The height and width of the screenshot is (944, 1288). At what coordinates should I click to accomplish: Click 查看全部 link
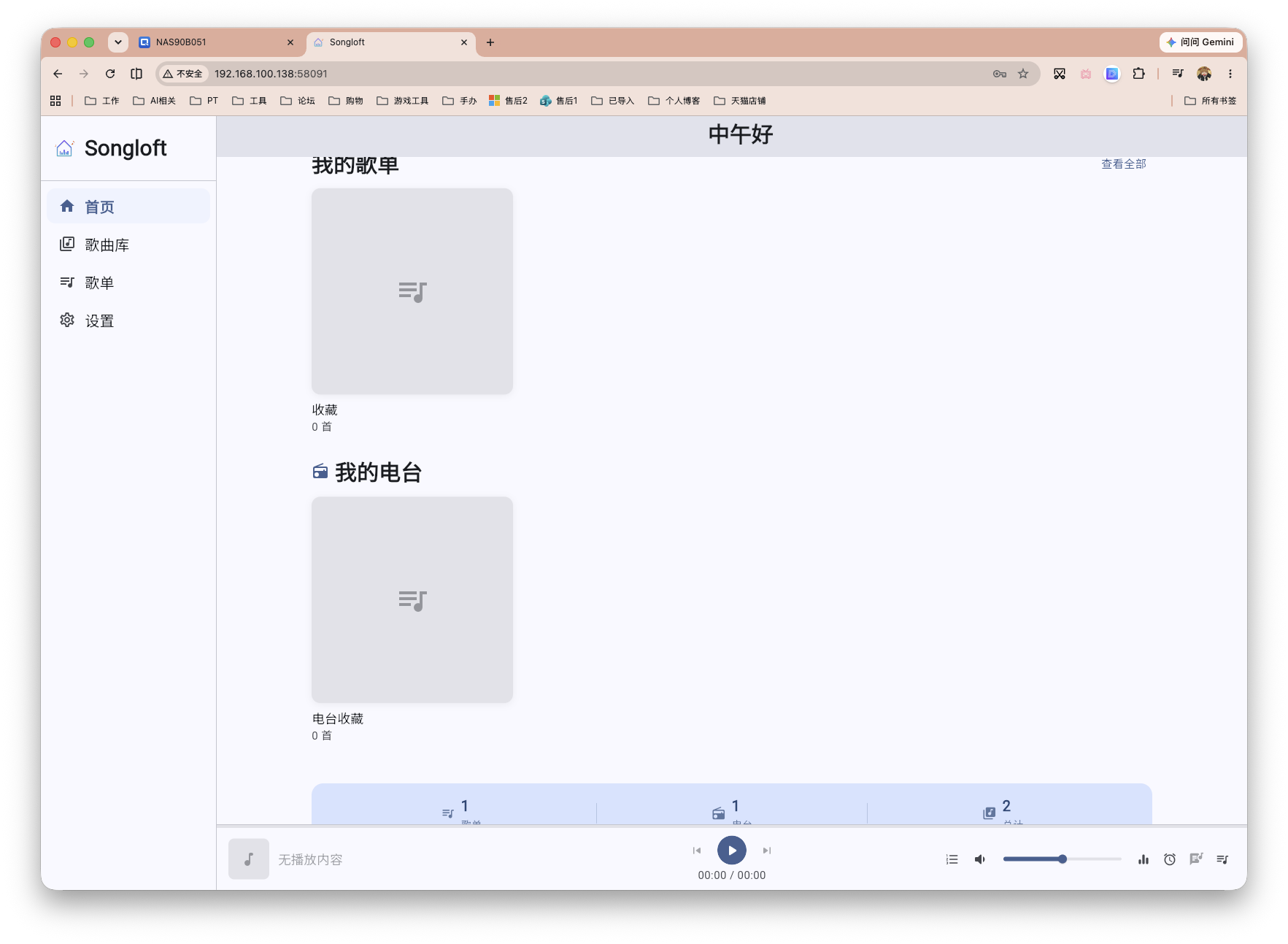1123,164
